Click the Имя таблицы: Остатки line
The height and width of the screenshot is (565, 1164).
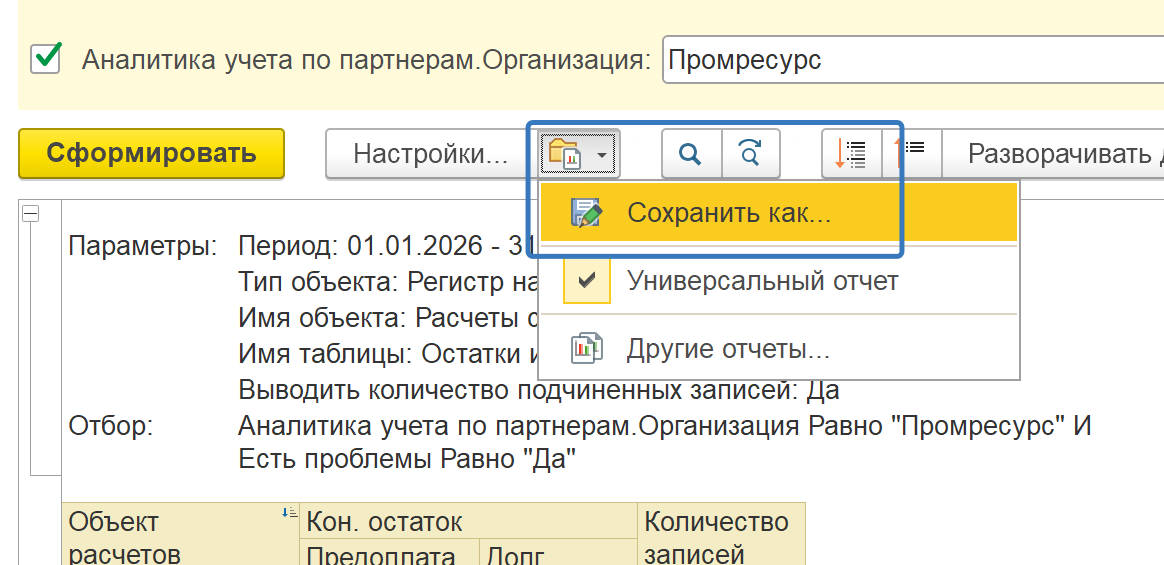point(386,353)
